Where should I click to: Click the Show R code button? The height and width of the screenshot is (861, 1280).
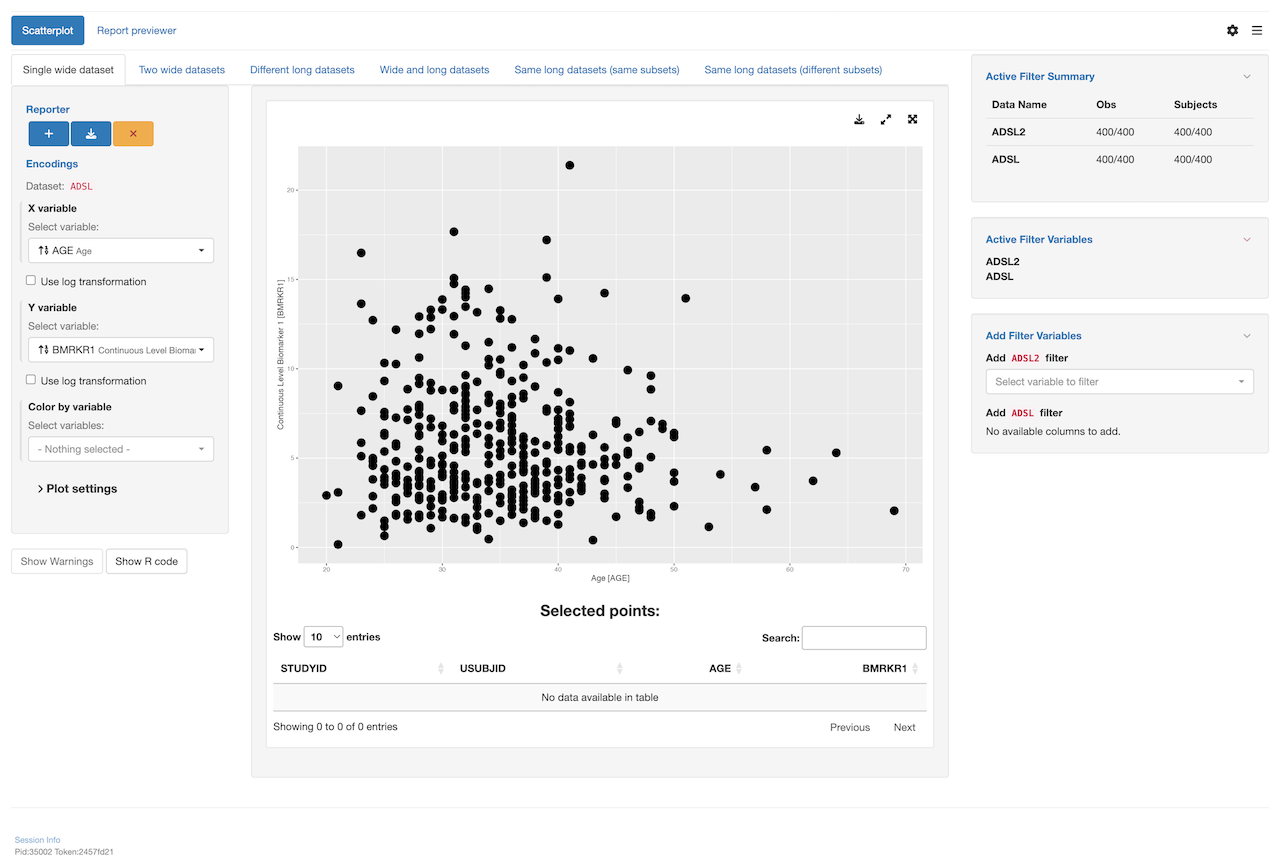146,561
